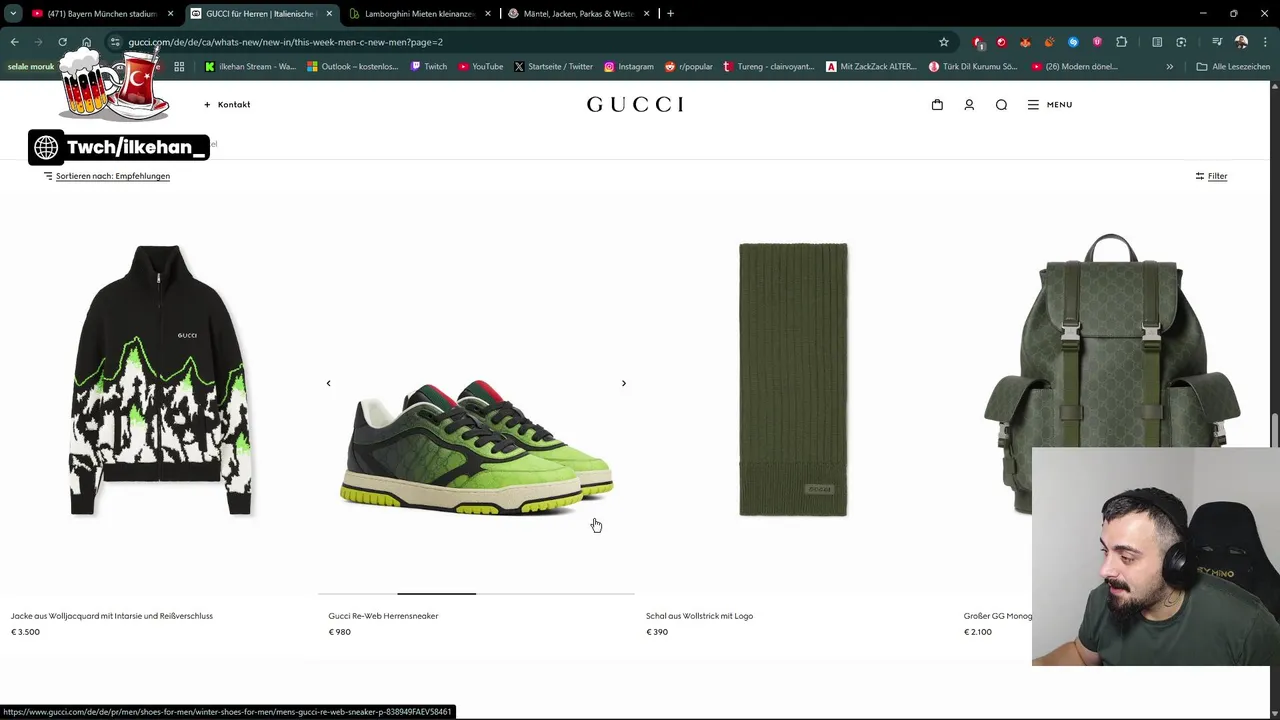This screenshot has width=1280, height=720.
Task: Open the MetaMask fox extension
Action: tap(1025, 42)
